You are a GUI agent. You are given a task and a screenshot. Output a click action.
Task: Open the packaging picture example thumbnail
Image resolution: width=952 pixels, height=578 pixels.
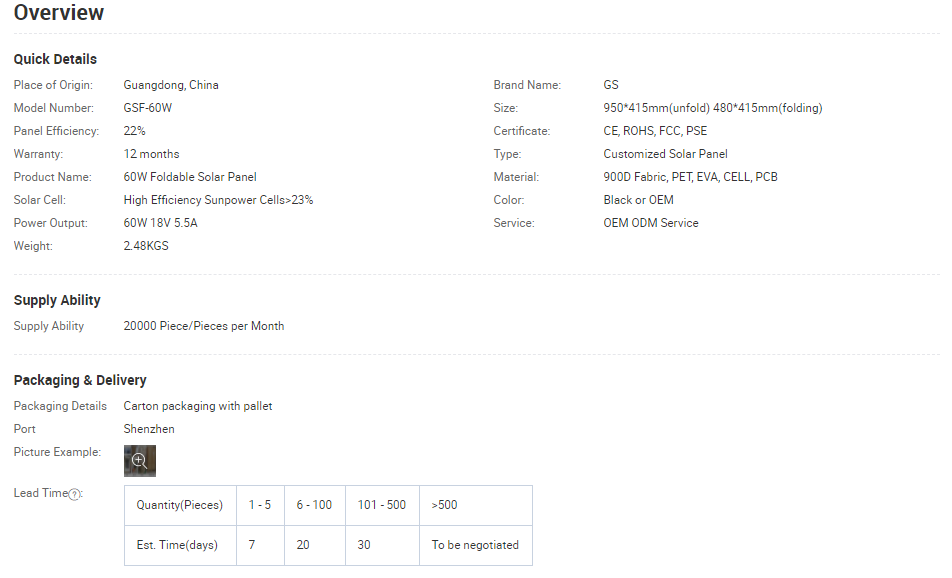click(x=140, y=460)
